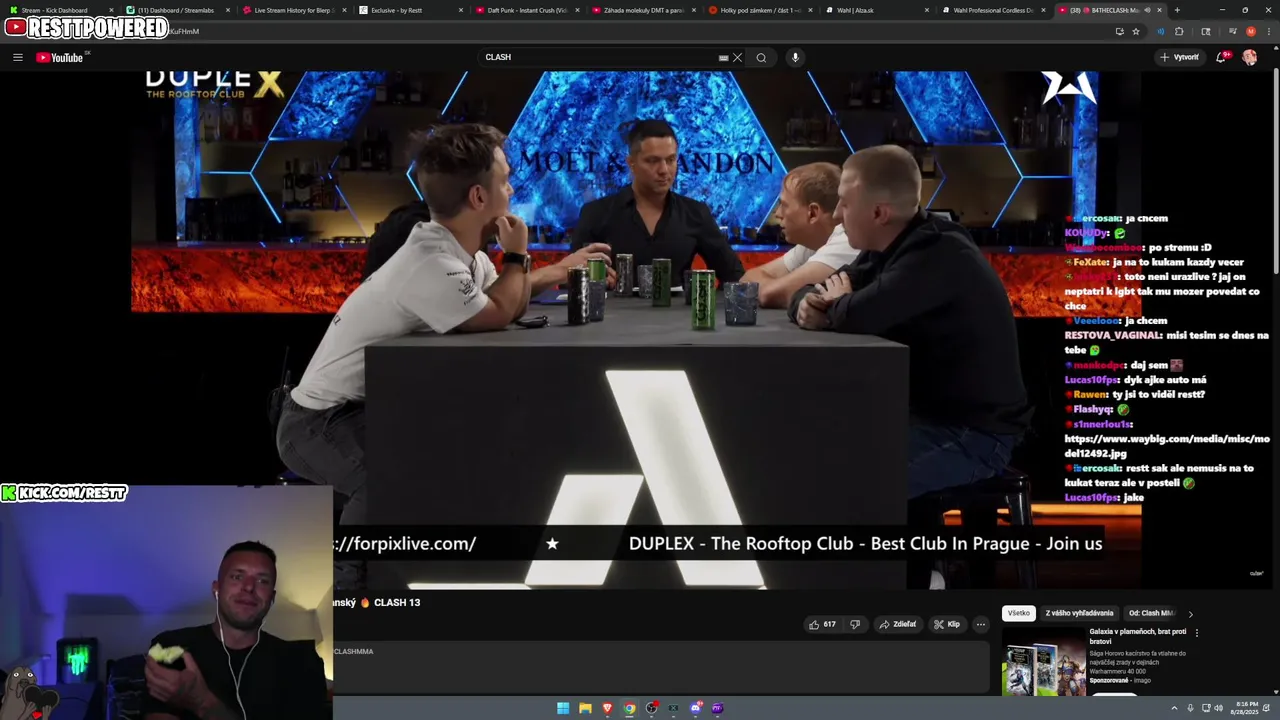
Task: Open the taskbar volume control
Action: tap(1218, 708)
